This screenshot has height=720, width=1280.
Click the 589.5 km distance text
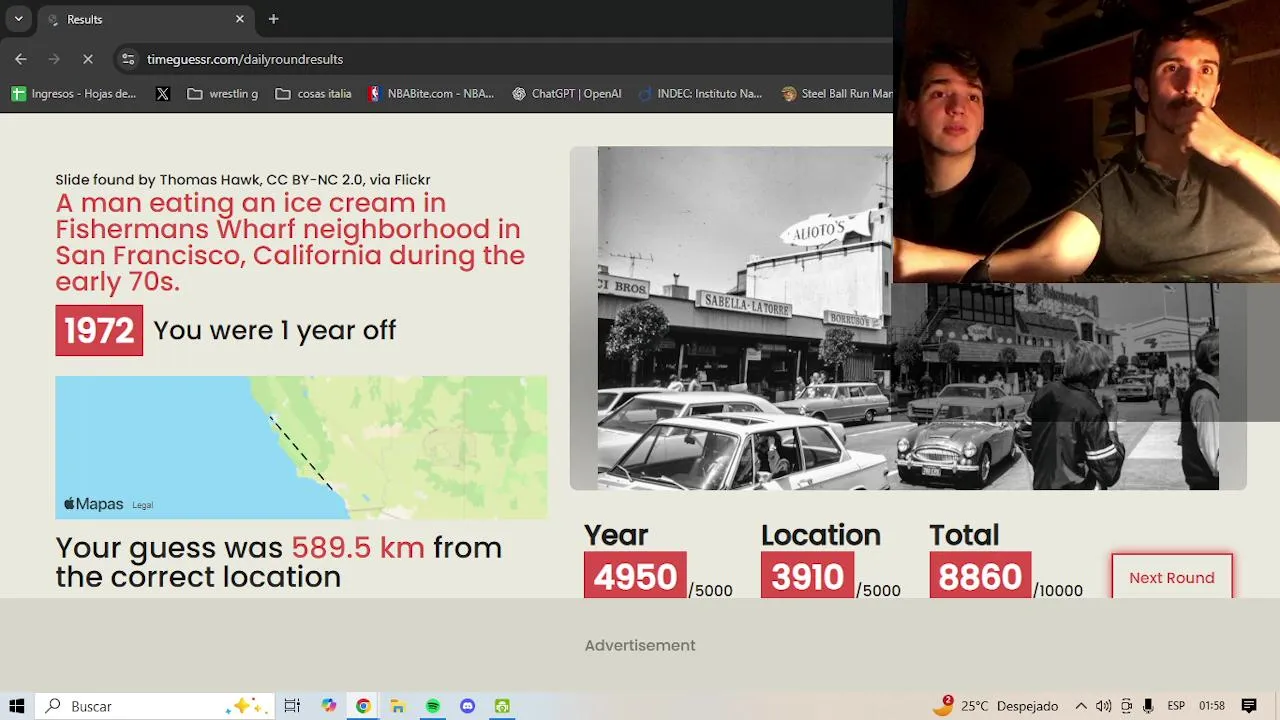pyautogui.click(x=358, y=547)
